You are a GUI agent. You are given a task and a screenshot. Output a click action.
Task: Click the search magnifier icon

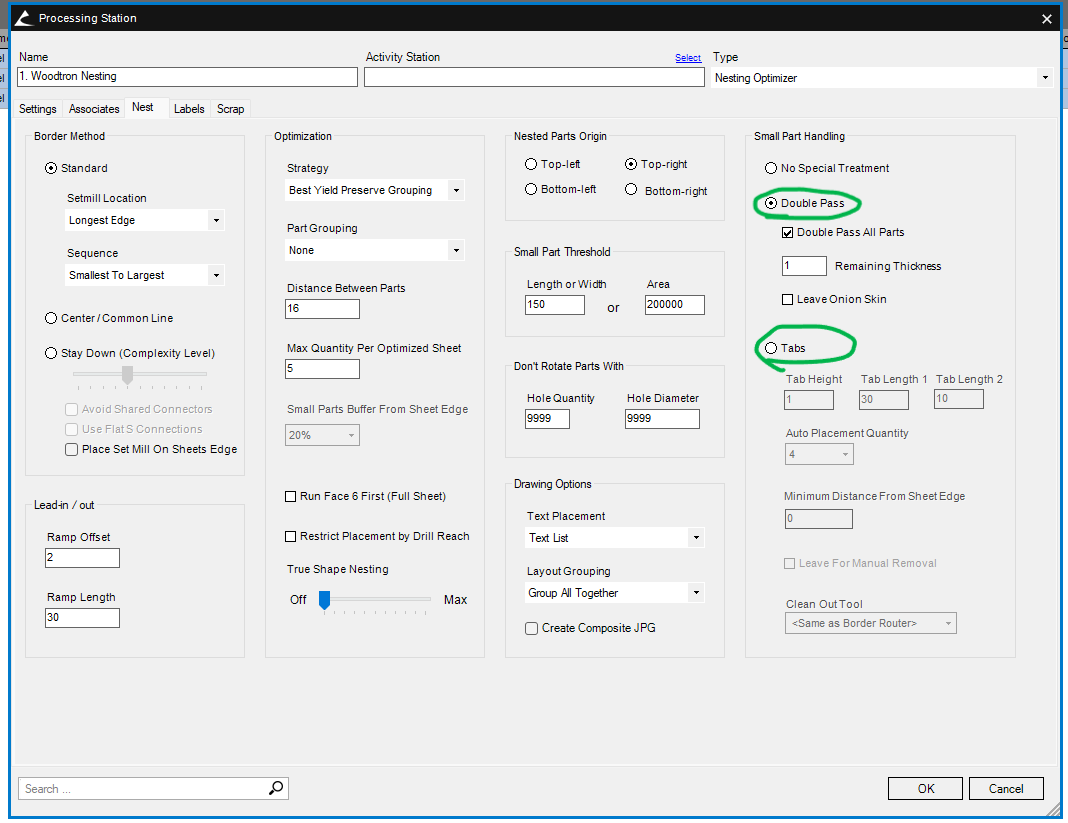(x=276, y=788)
